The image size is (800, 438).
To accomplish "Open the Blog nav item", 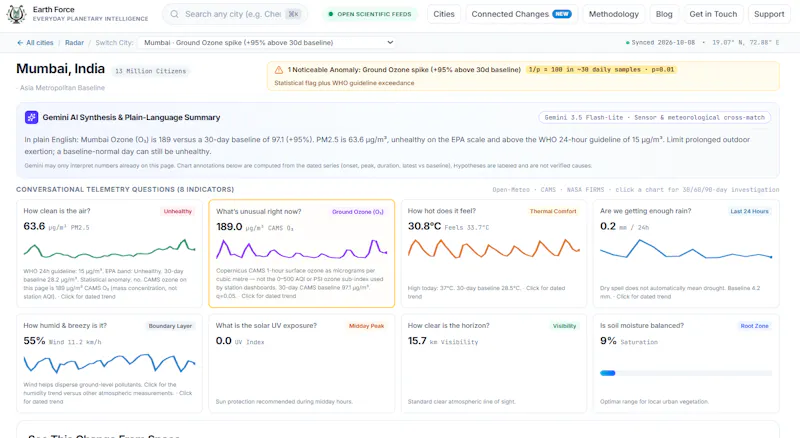I will (x=664, y=14).
